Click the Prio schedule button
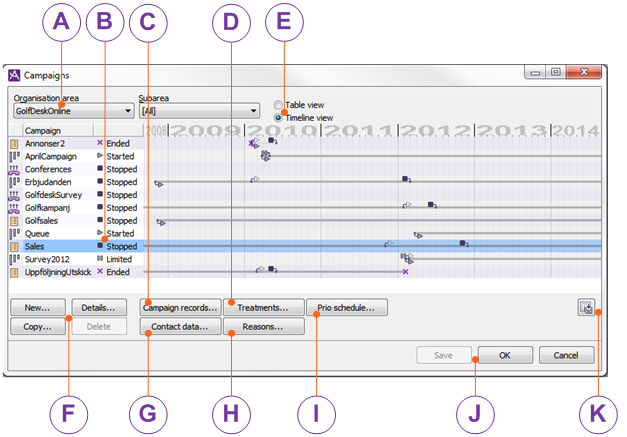The image size is (627, 437). tap(345, 308)
